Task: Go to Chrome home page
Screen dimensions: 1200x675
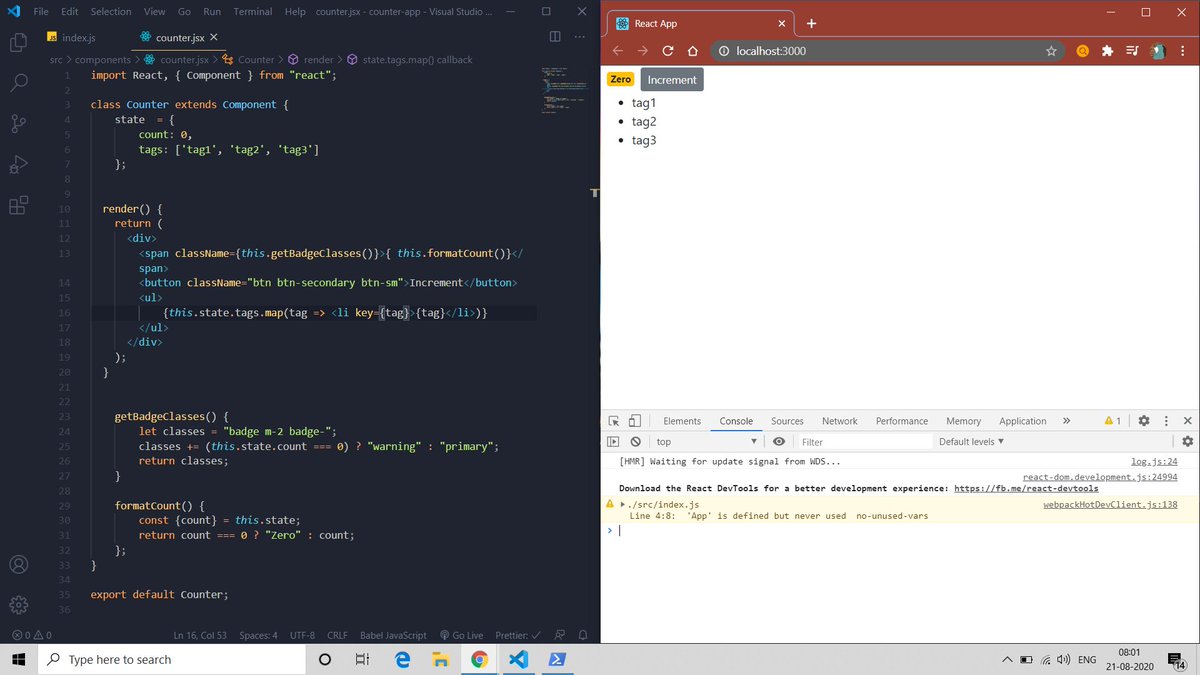Action: (692, 51)
